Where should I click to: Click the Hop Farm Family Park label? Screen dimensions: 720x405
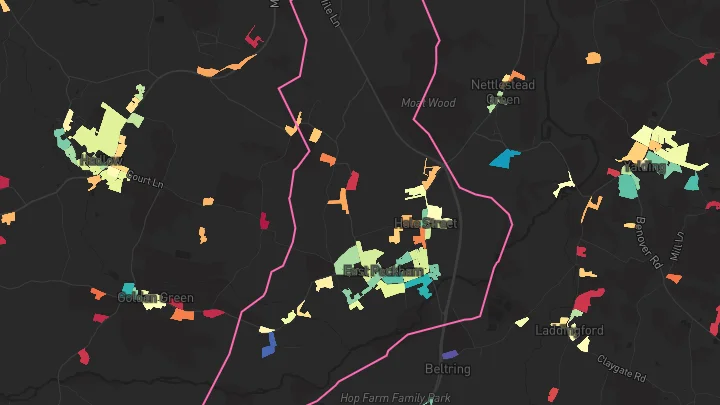coord(395,398)
